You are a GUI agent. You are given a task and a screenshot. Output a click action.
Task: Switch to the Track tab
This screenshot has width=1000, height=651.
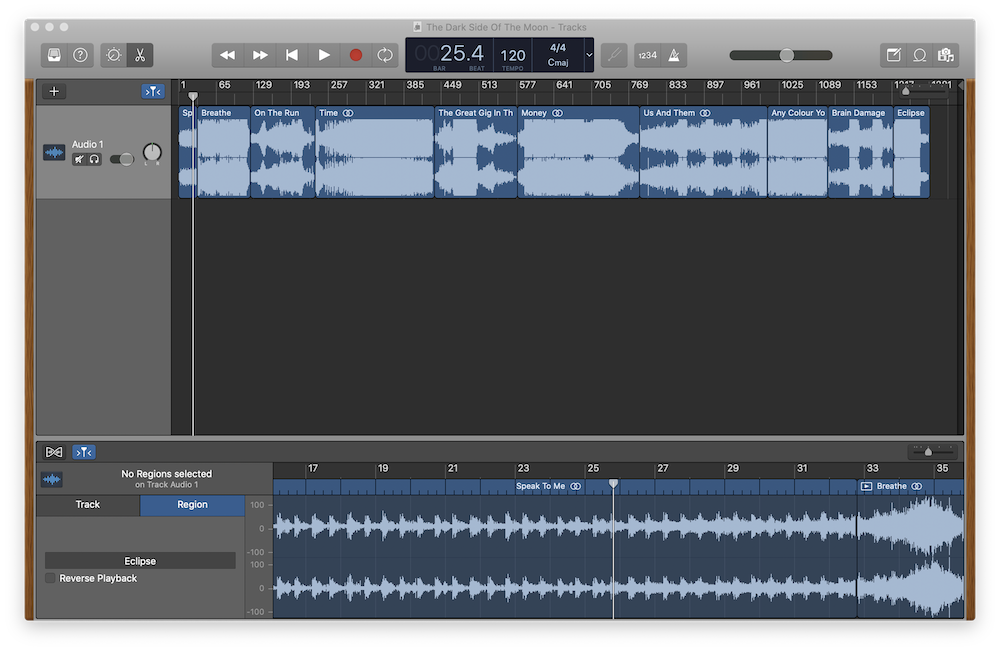[x=88, y=504]
